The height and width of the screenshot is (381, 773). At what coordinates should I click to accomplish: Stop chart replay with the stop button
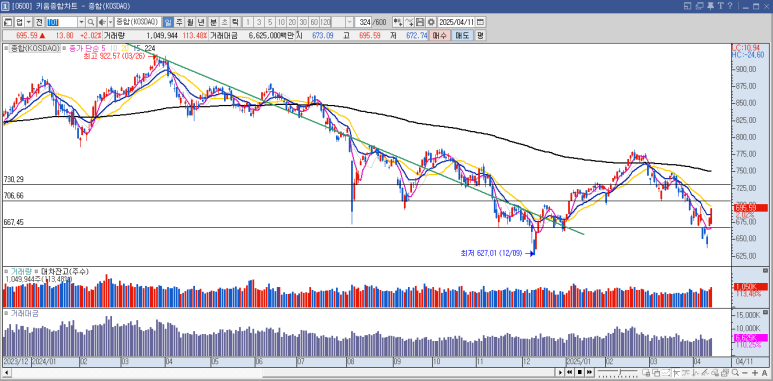click(x=580, y=372)
